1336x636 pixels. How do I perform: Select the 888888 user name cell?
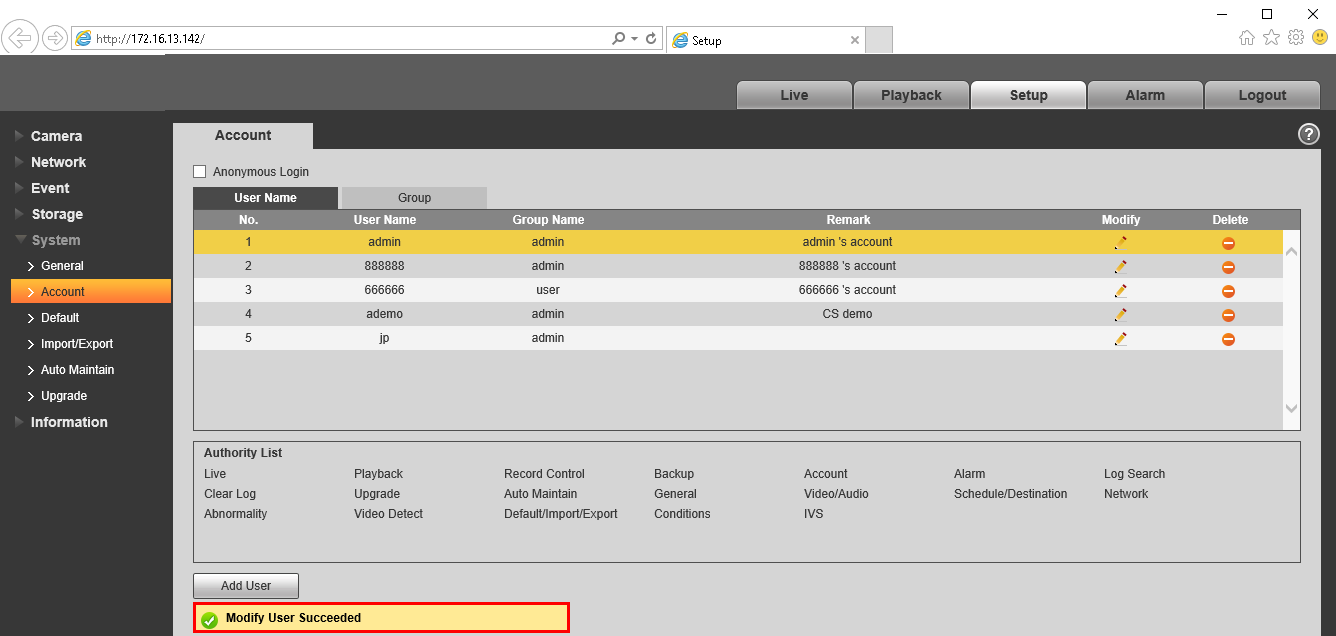click(384, 266)
